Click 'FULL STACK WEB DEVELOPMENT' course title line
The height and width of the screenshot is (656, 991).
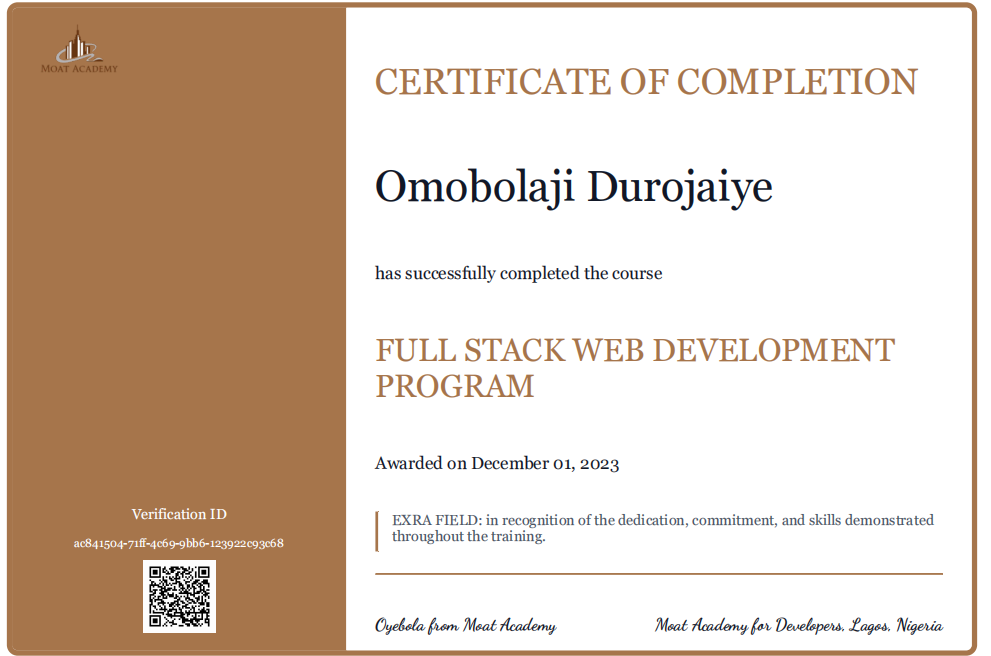(x=634, y=351)
